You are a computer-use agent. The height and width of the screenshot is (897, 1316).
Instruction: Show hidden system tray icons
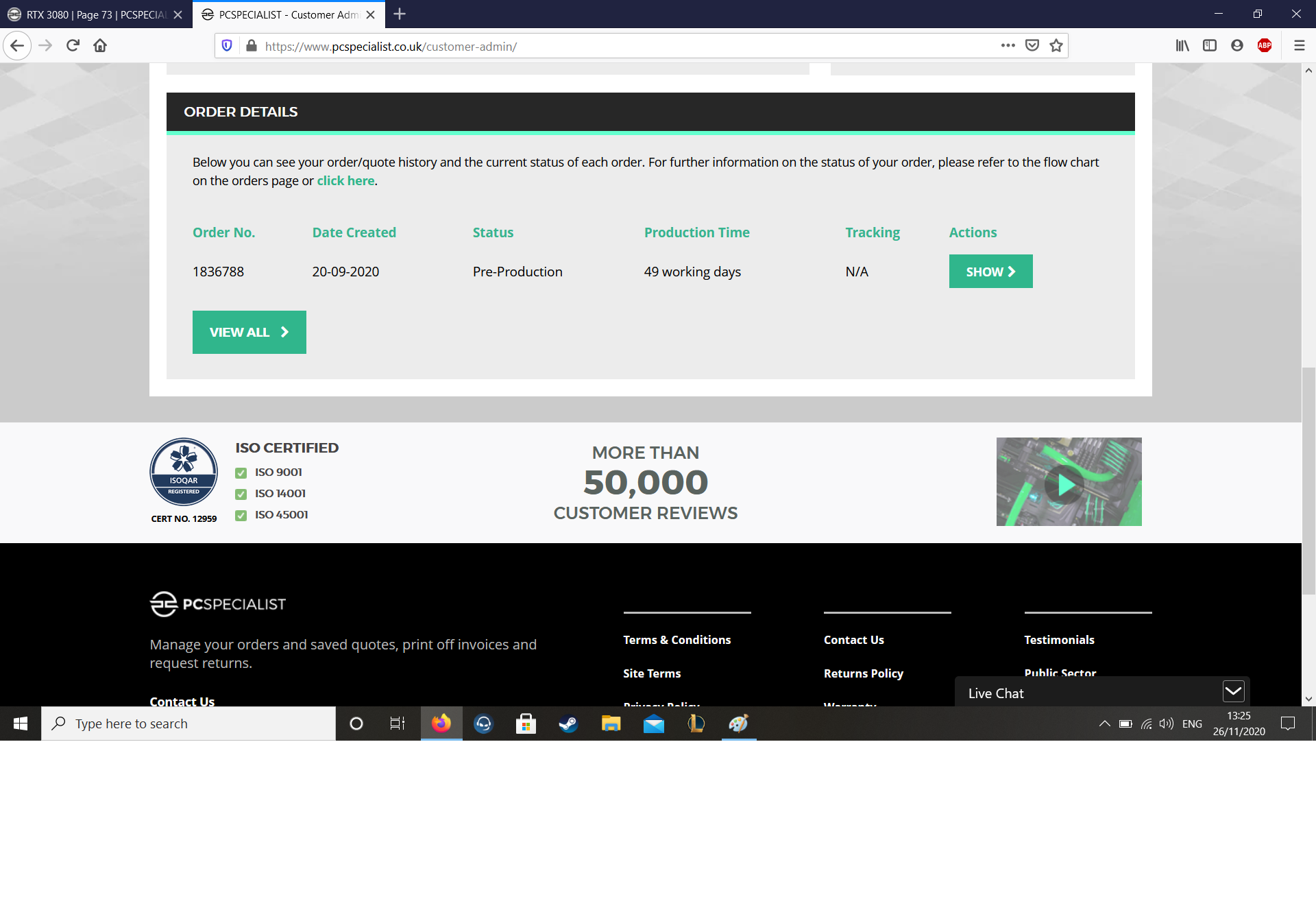point(1104,723)
